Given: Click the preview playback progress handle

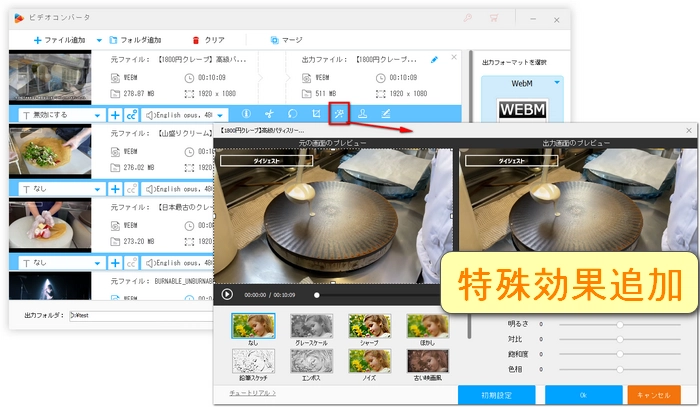Looking at the screenshot, I should 317,295.
